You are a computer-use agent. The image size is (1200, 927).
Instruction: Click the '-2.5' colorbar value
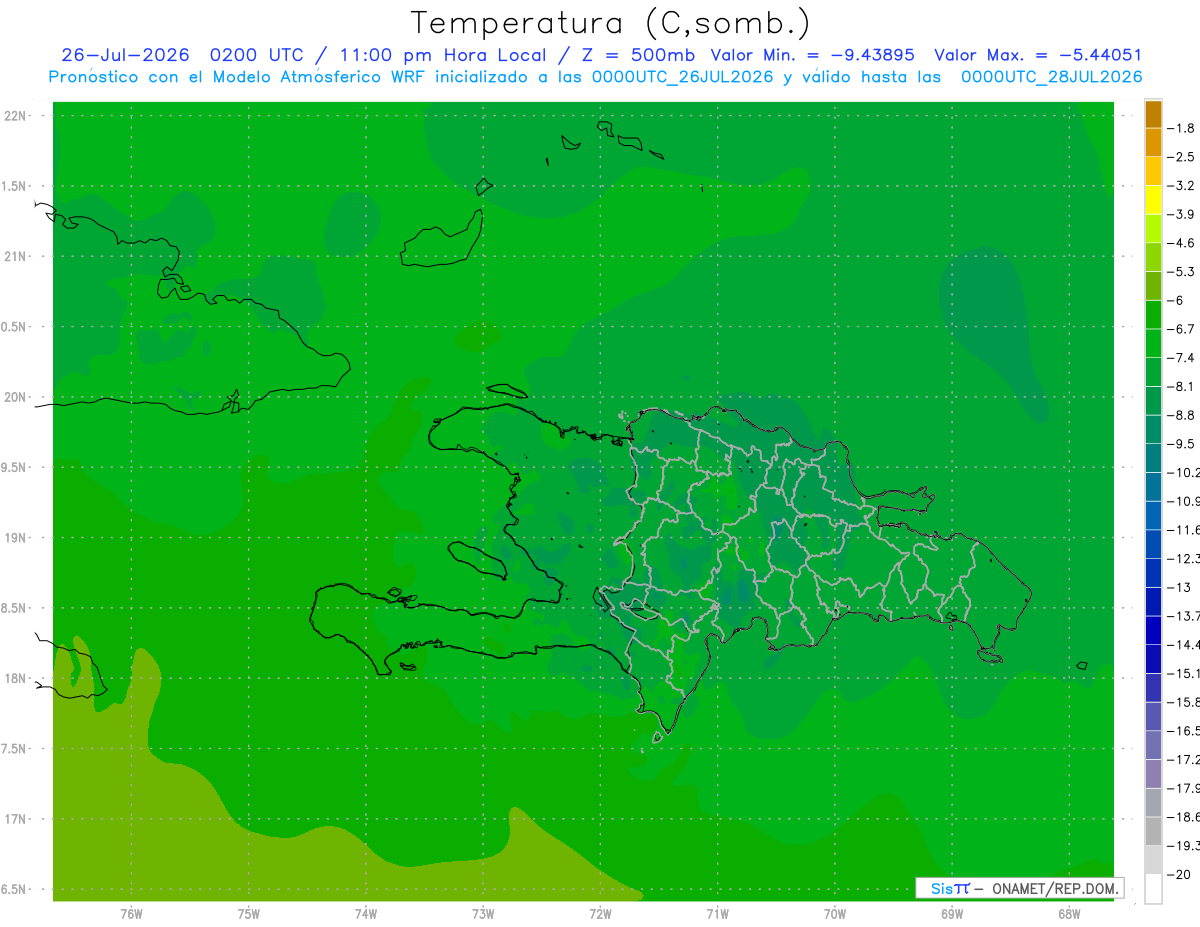(1181, 157)
